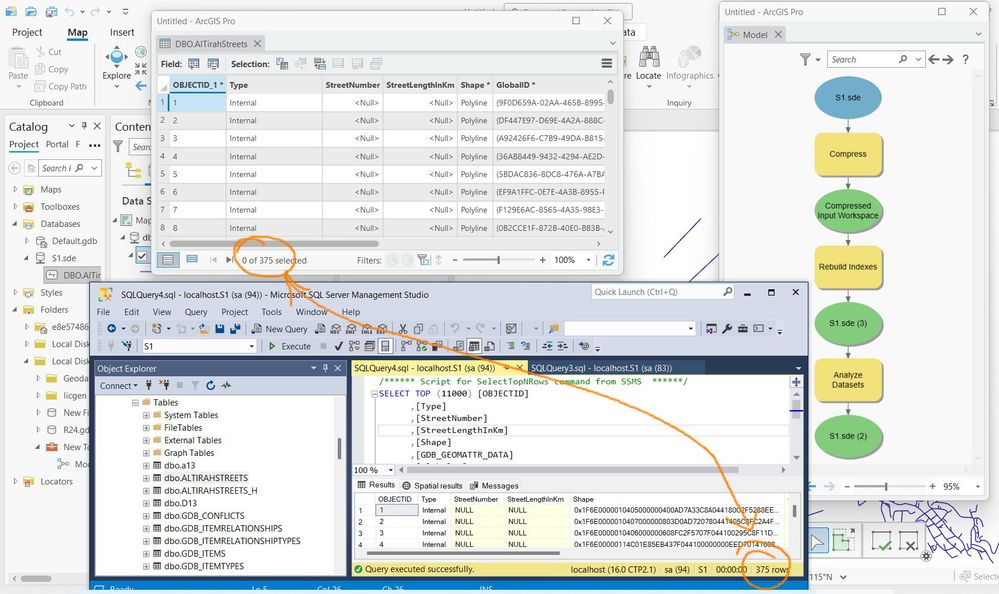This screenshot has width=999, height=594.
Task: Open the Map ribbon tab
Action: click(x=77, y=33)
